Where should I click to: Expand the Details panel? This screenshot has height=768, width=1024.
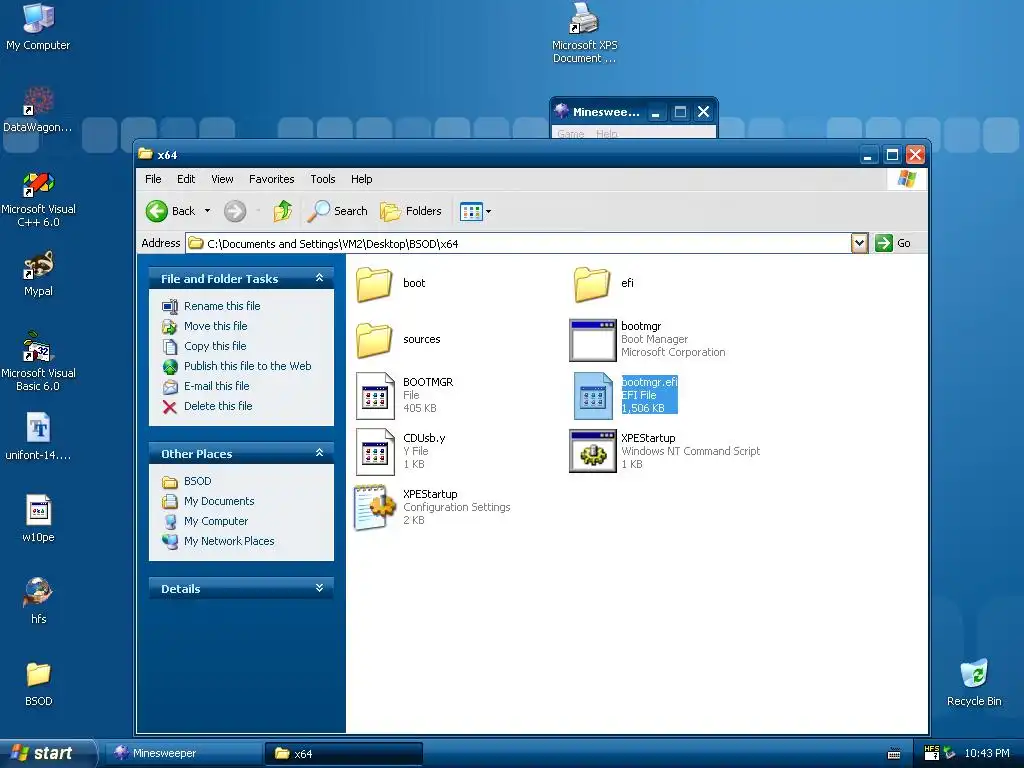click(x=319, y=588)
